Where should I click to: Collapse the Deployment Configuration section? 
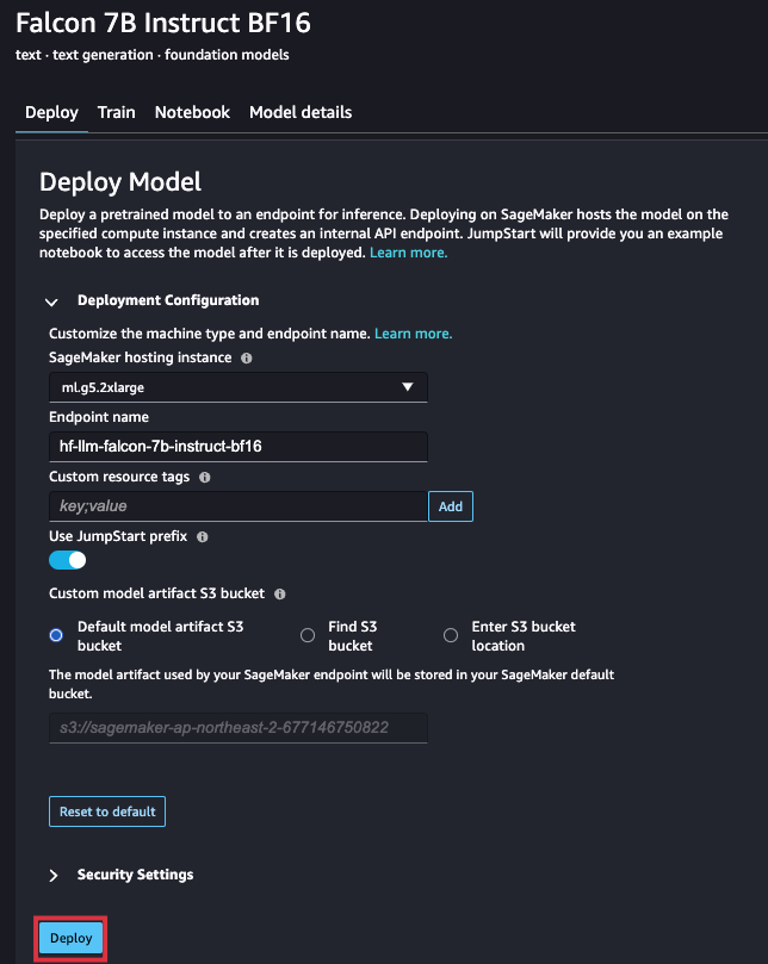(52, 301)
